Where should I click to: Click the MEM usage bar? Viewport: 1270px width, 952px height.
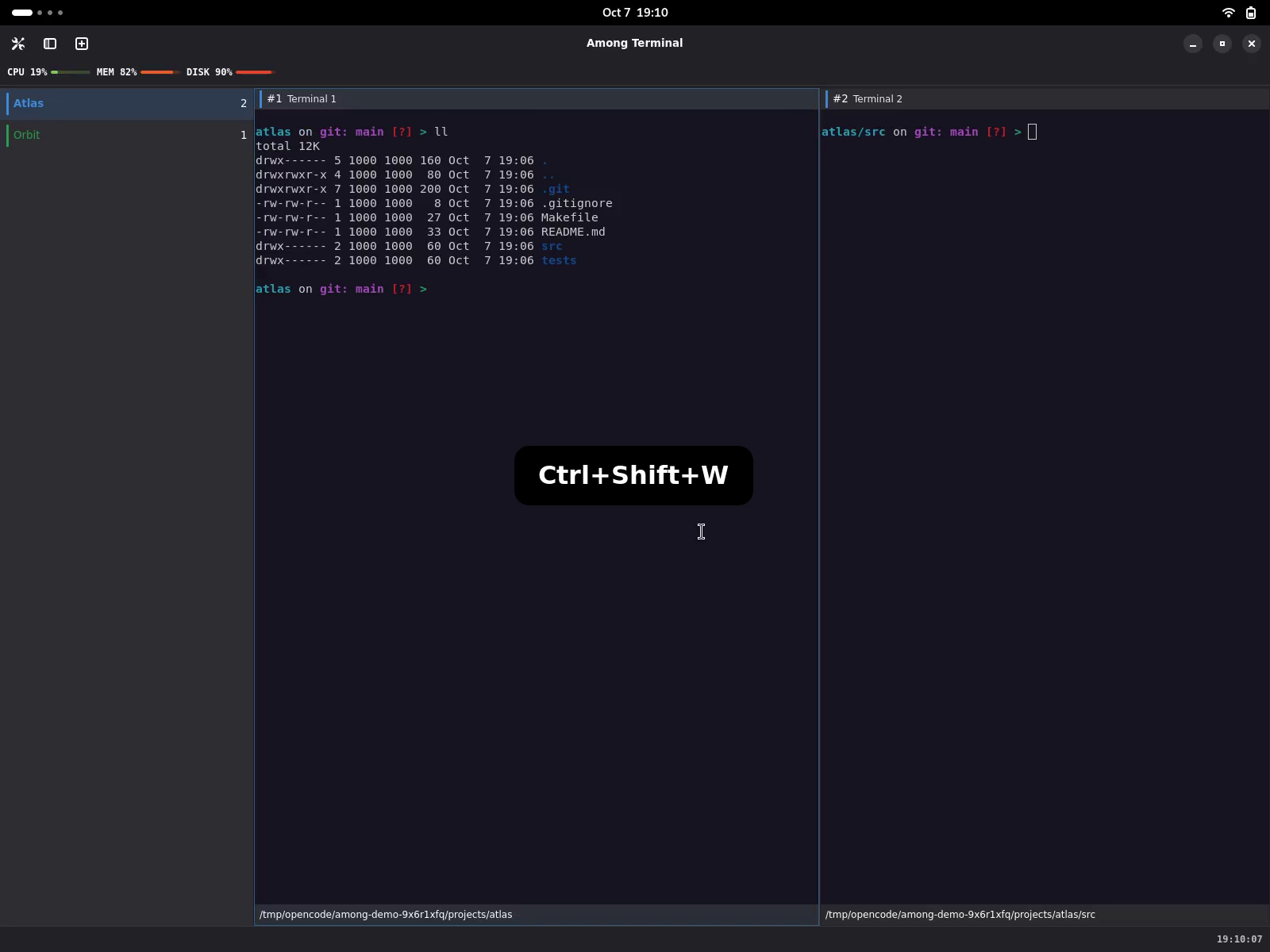point(160,72)
